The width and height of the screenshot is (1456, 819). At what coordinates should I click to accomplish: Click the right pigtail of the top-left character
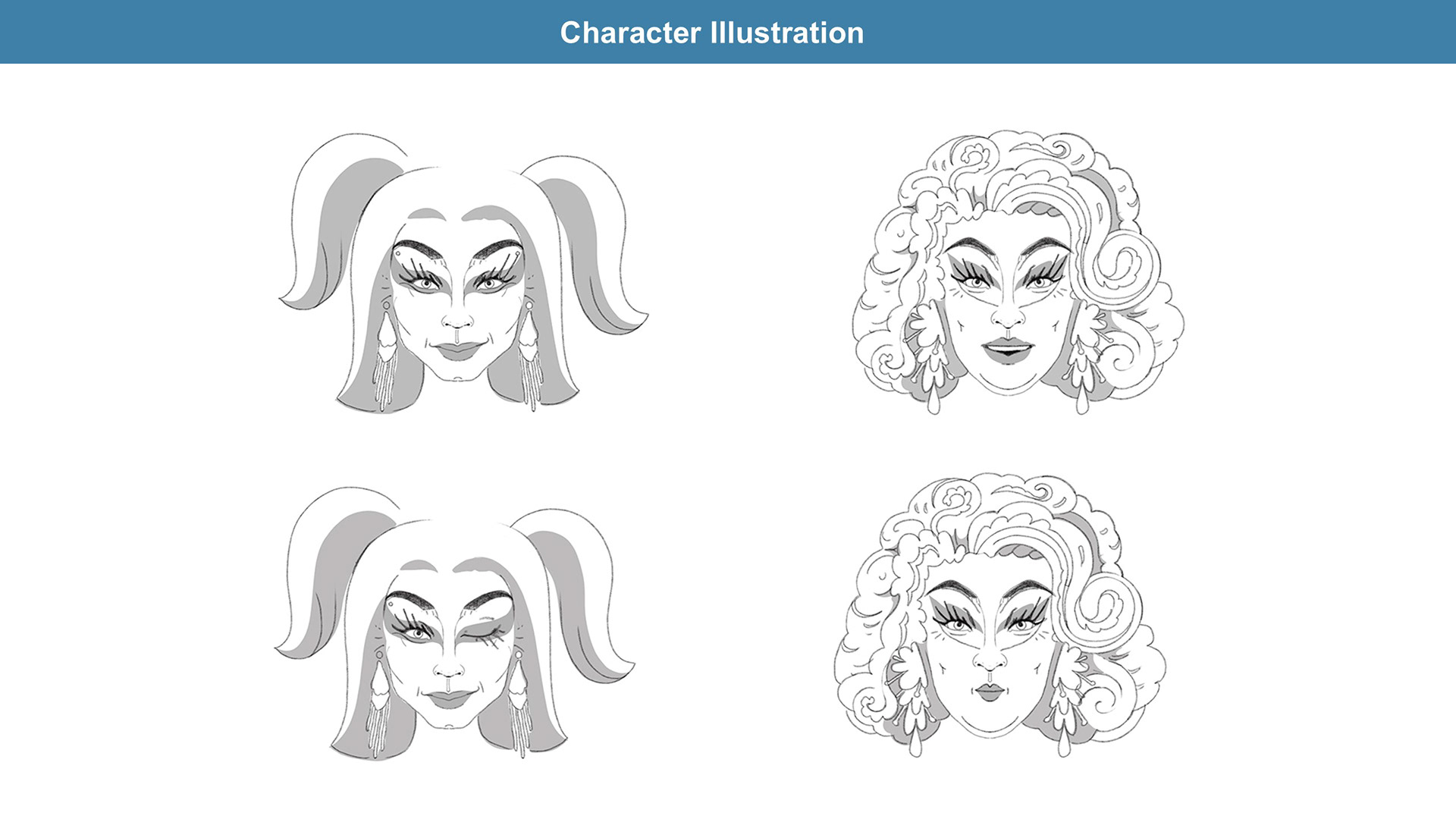[x=588, y=243]
